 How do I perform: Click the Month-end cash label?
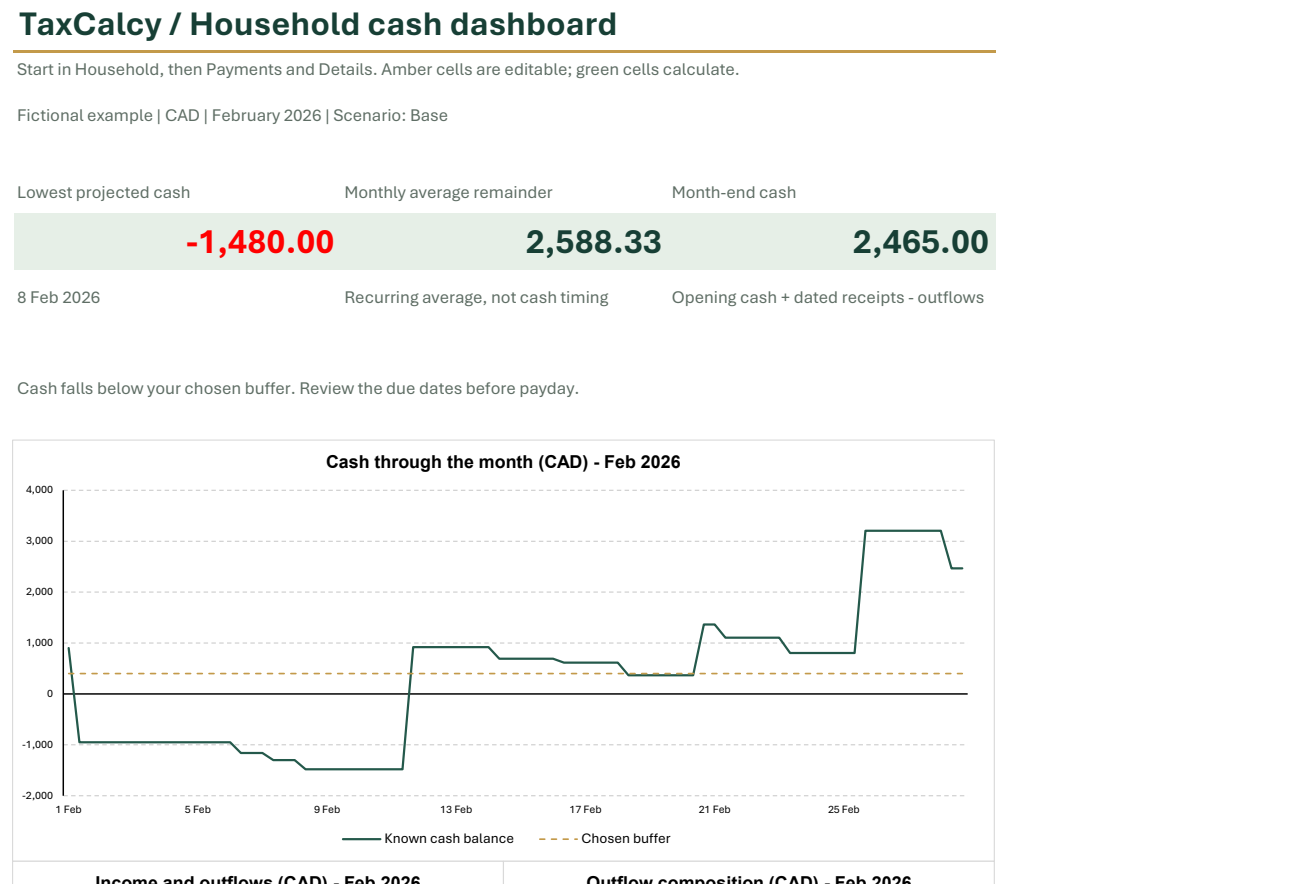[734, 192]
